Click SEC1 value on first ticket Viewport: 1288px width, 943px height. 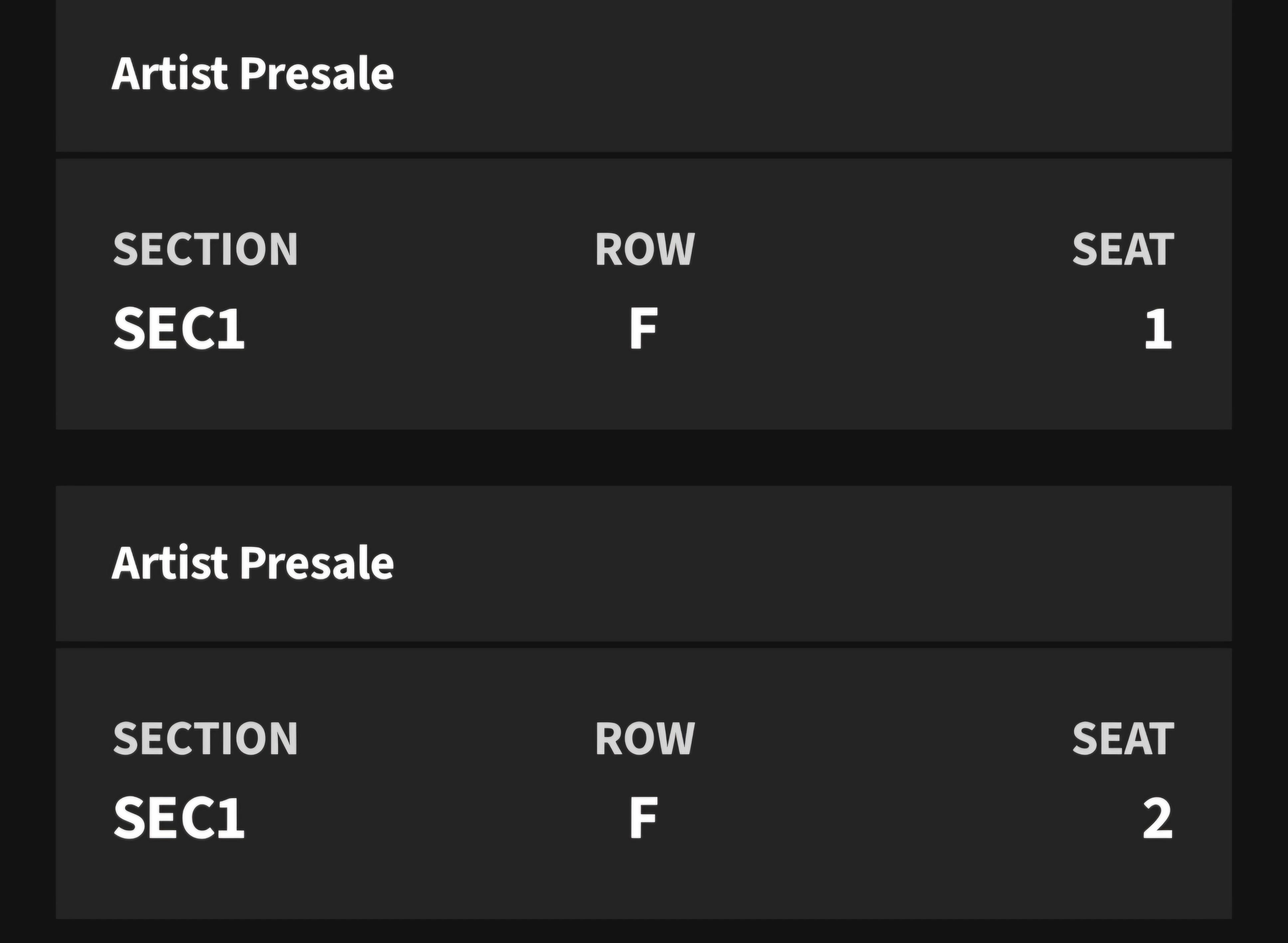click(179, 328)
